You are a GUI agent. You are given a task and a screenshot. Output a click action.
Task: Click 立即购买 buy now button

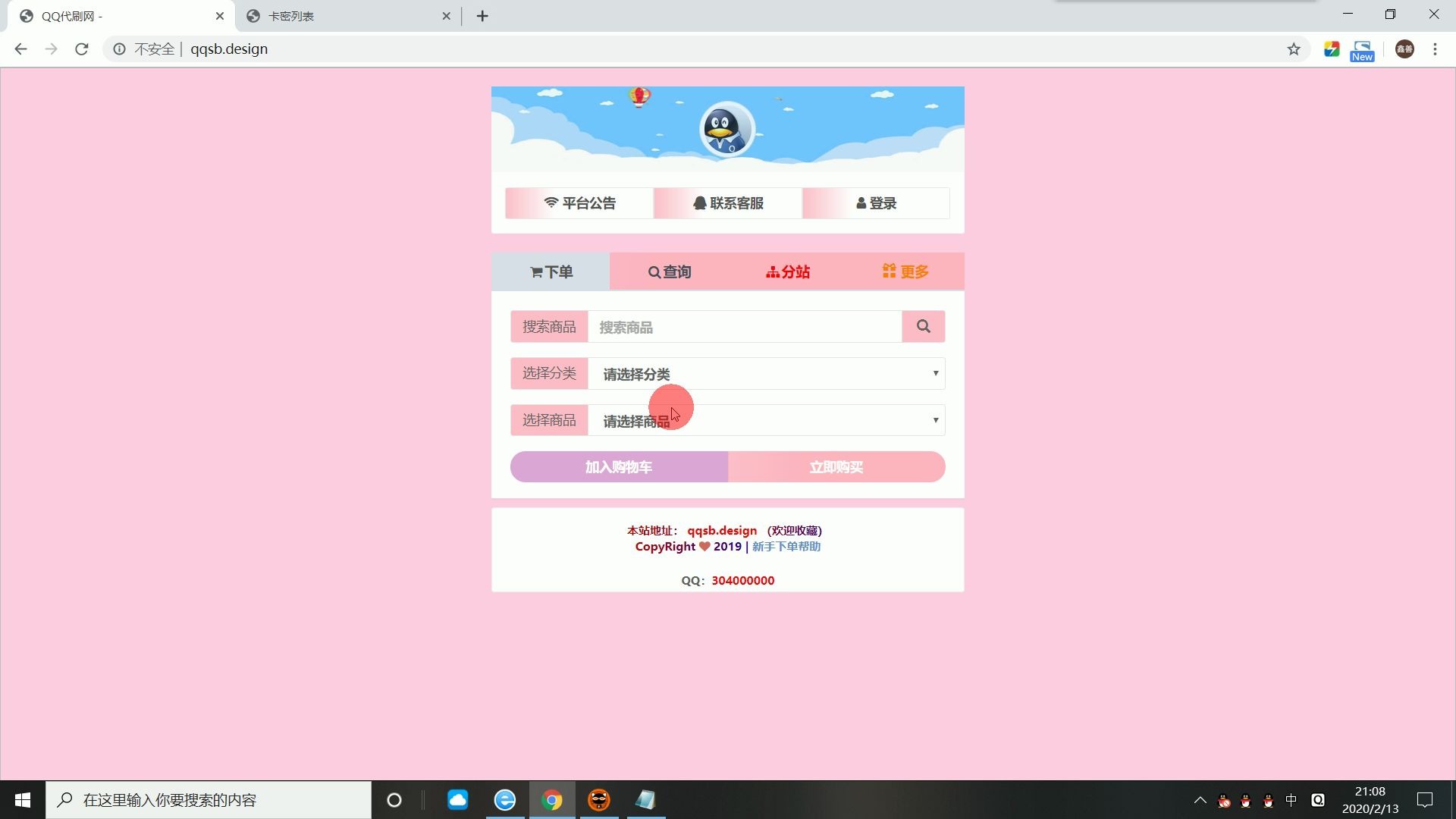(x=836, y=467)
